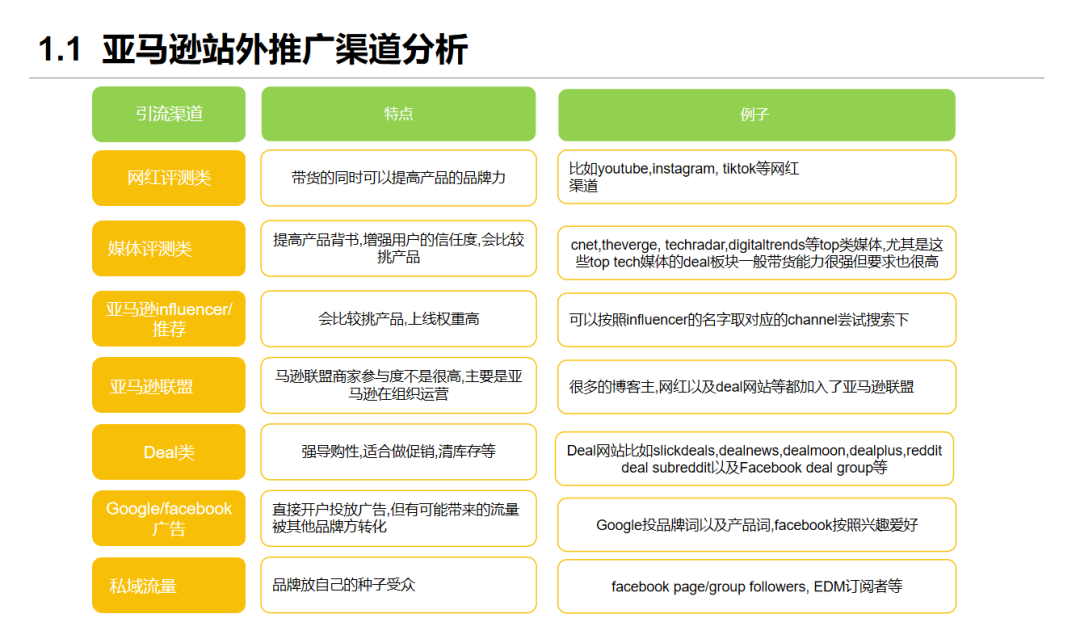Select the box mentioning youtube, instagram, tiktok
1080x622 pixels.
click(756, 177)
